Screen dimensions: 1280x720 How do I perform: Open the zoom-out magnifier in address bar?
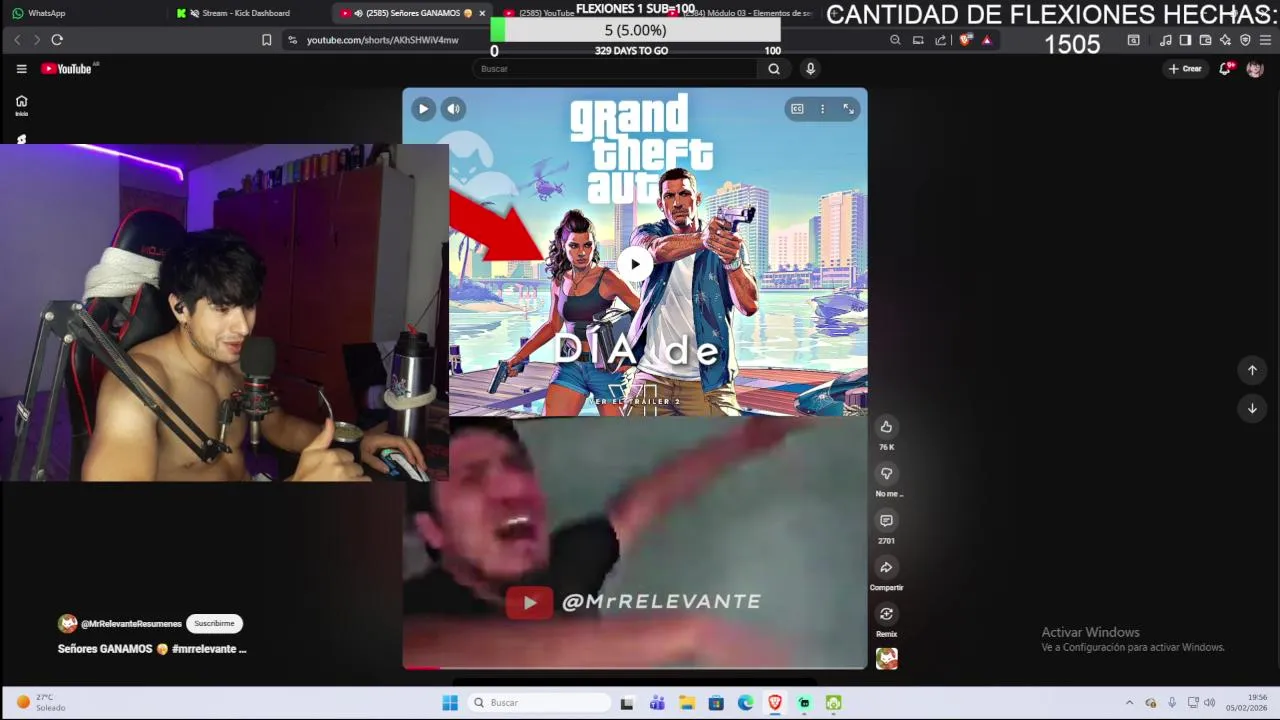(x=895, y=40)
